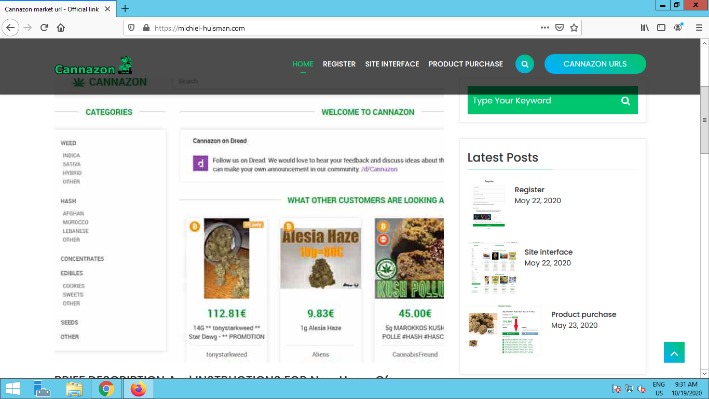
Task: Open the Site interface latest post link
Action: [548, 252]
